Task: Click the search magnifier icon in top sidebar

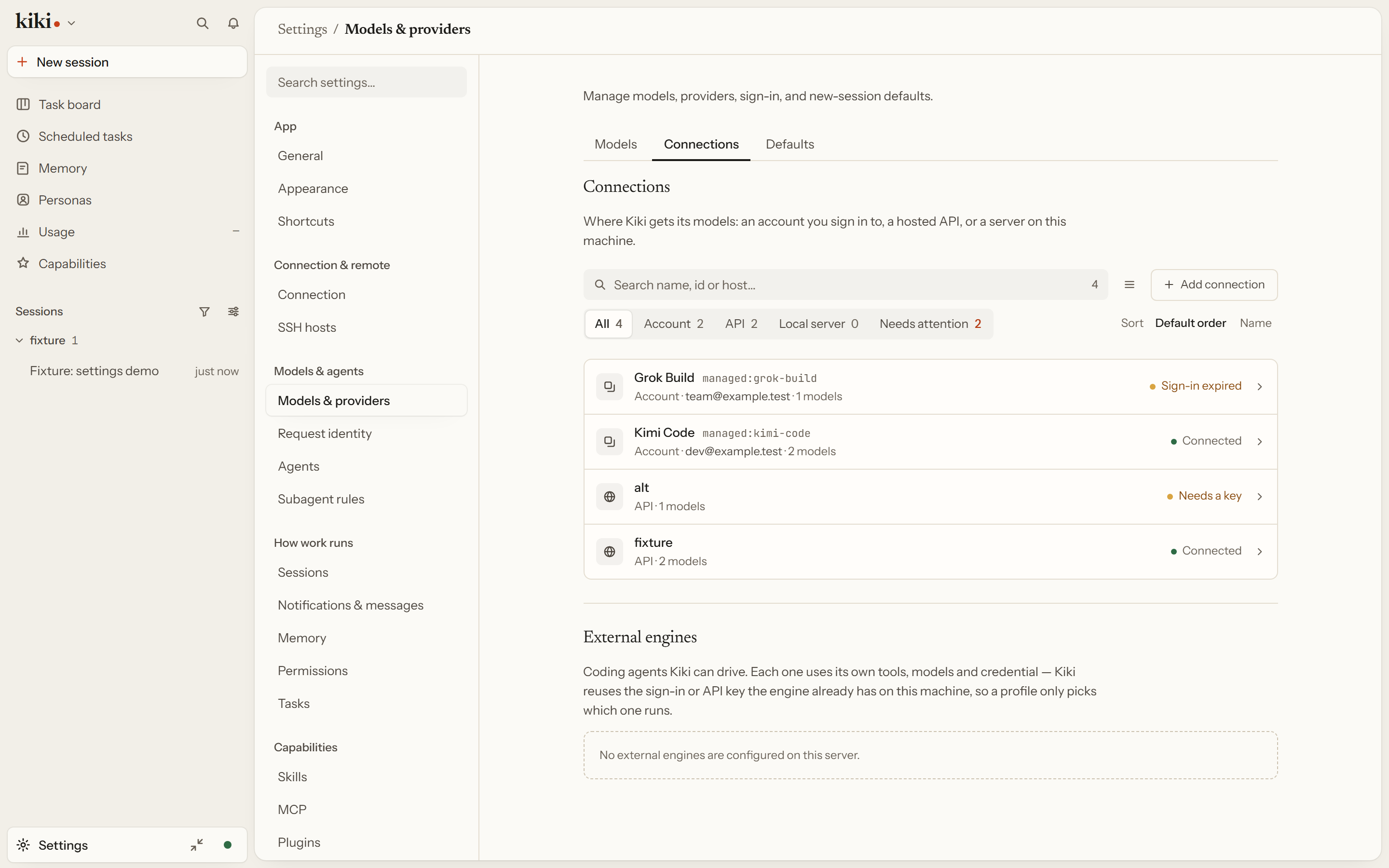Action: click(x=202, y=23)
